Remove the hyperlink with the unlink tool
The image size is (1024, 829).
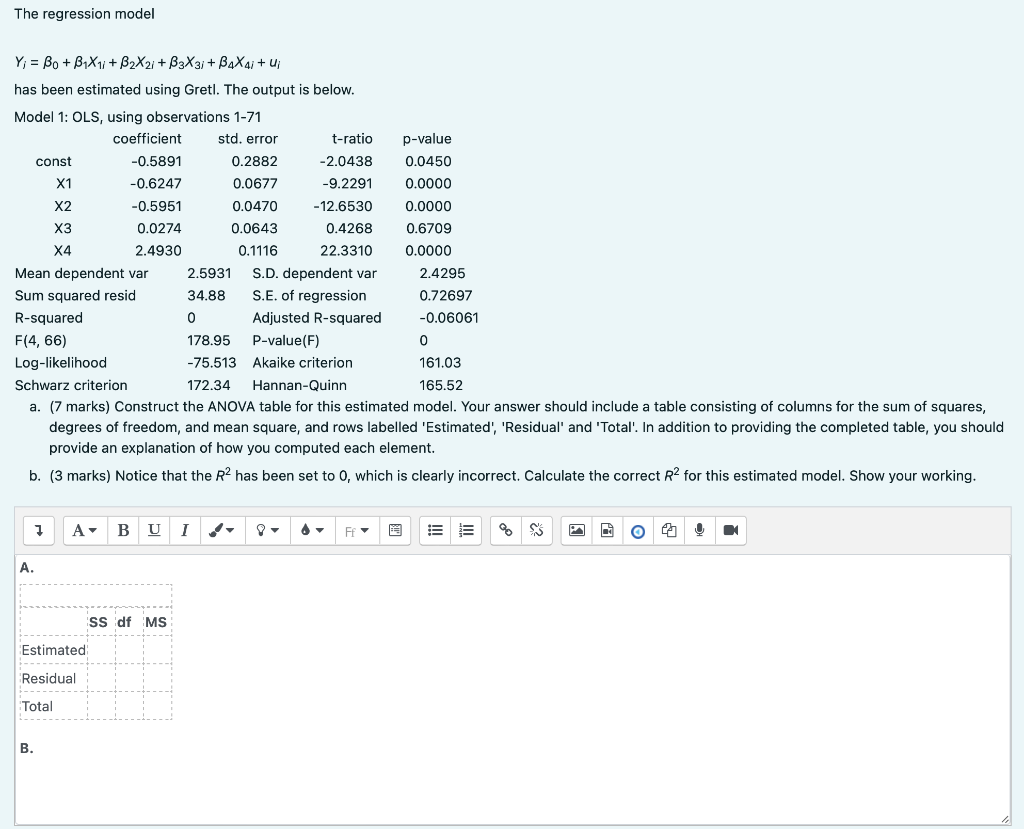538,531
